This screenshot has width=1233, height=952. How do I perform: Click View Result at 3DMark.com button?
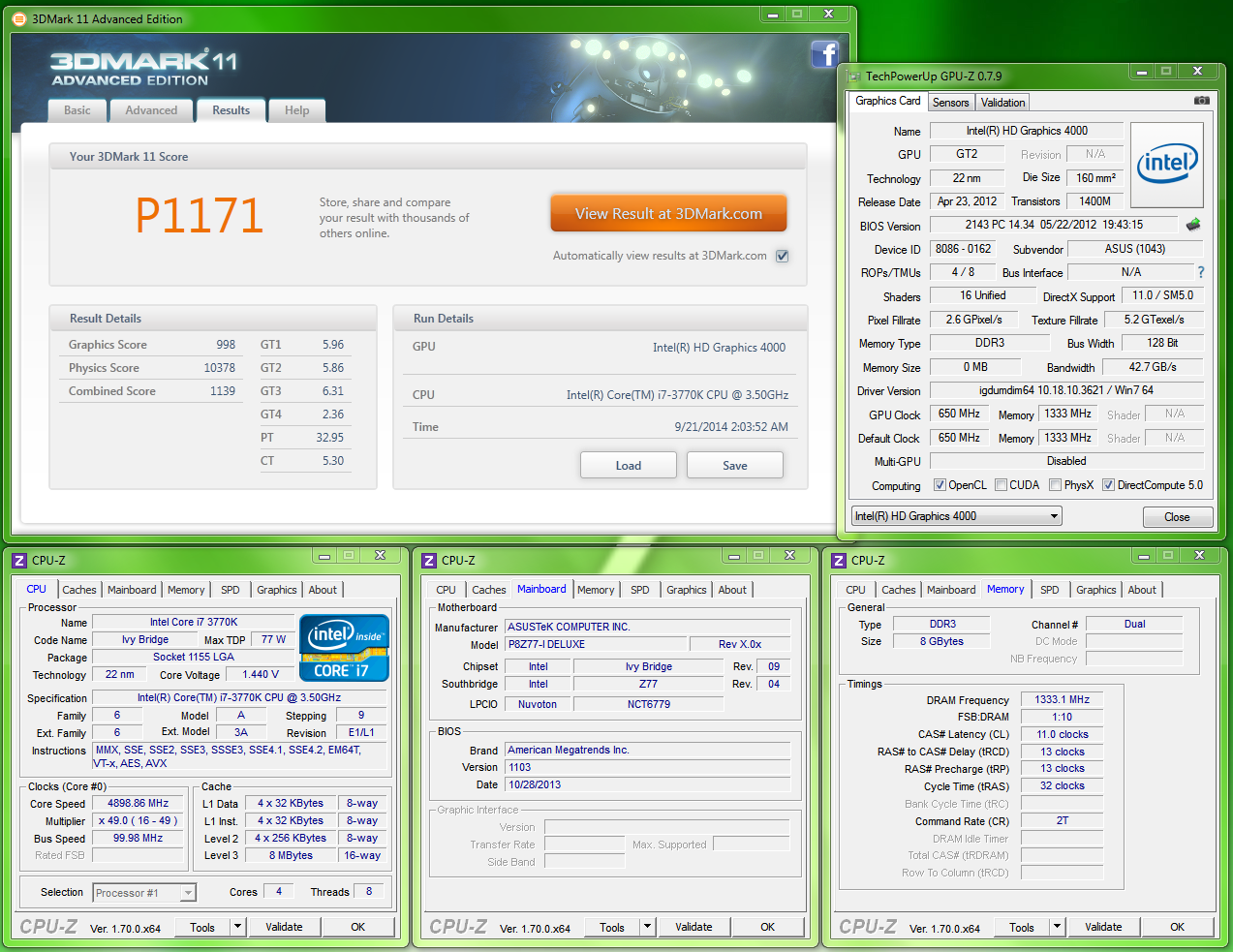(x=668, y=214)
